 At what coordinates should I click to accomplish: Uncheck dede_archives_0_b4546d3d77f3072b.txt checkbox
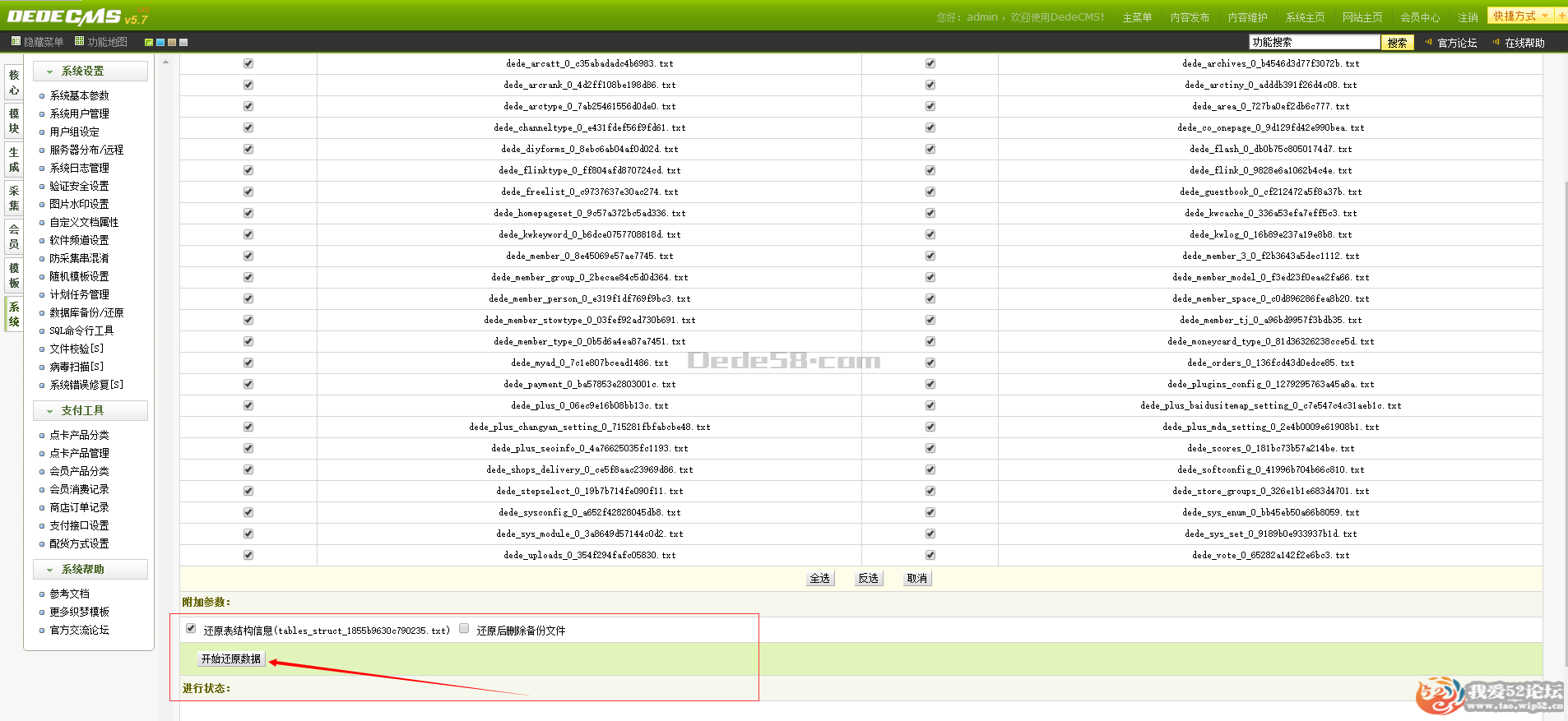930,63
